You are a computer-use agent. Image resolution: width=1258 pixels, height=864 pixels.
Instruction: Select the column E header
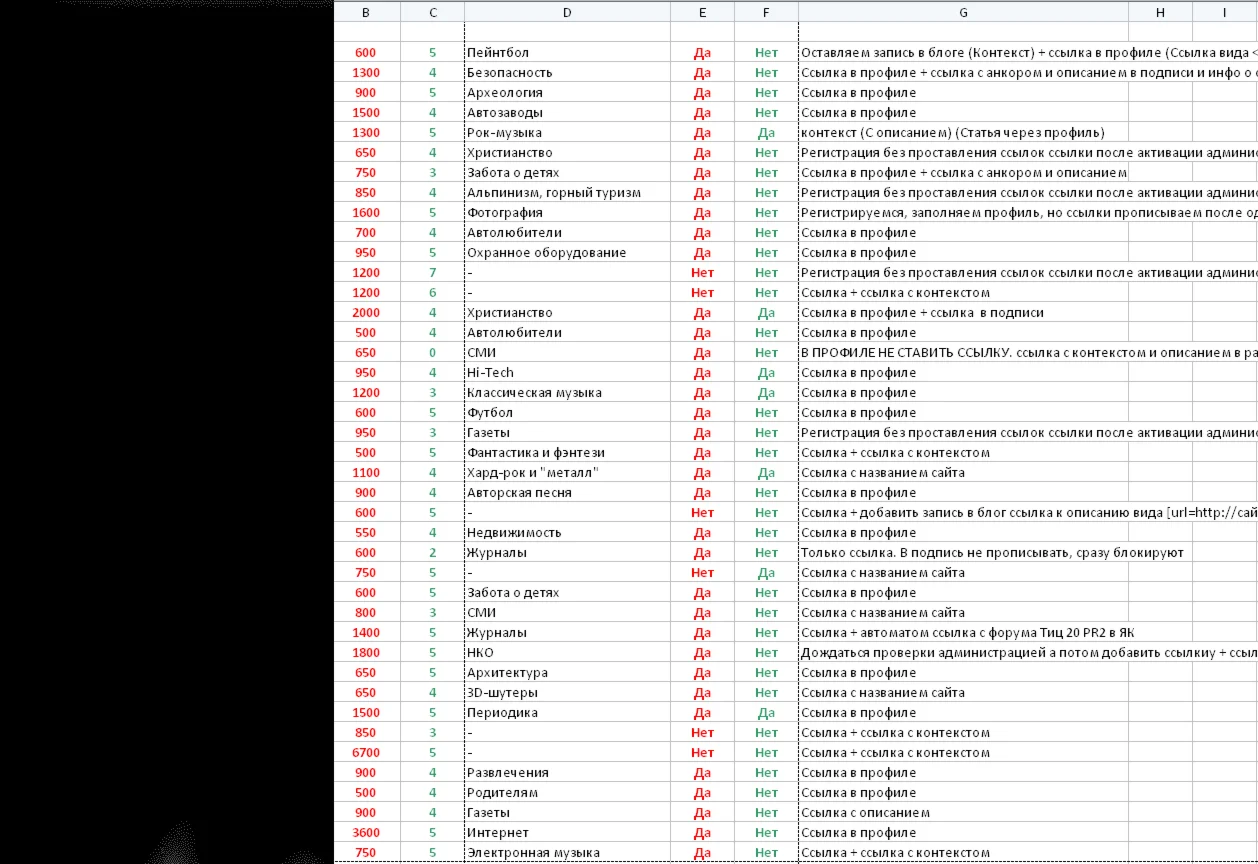(x=702, y=12)
